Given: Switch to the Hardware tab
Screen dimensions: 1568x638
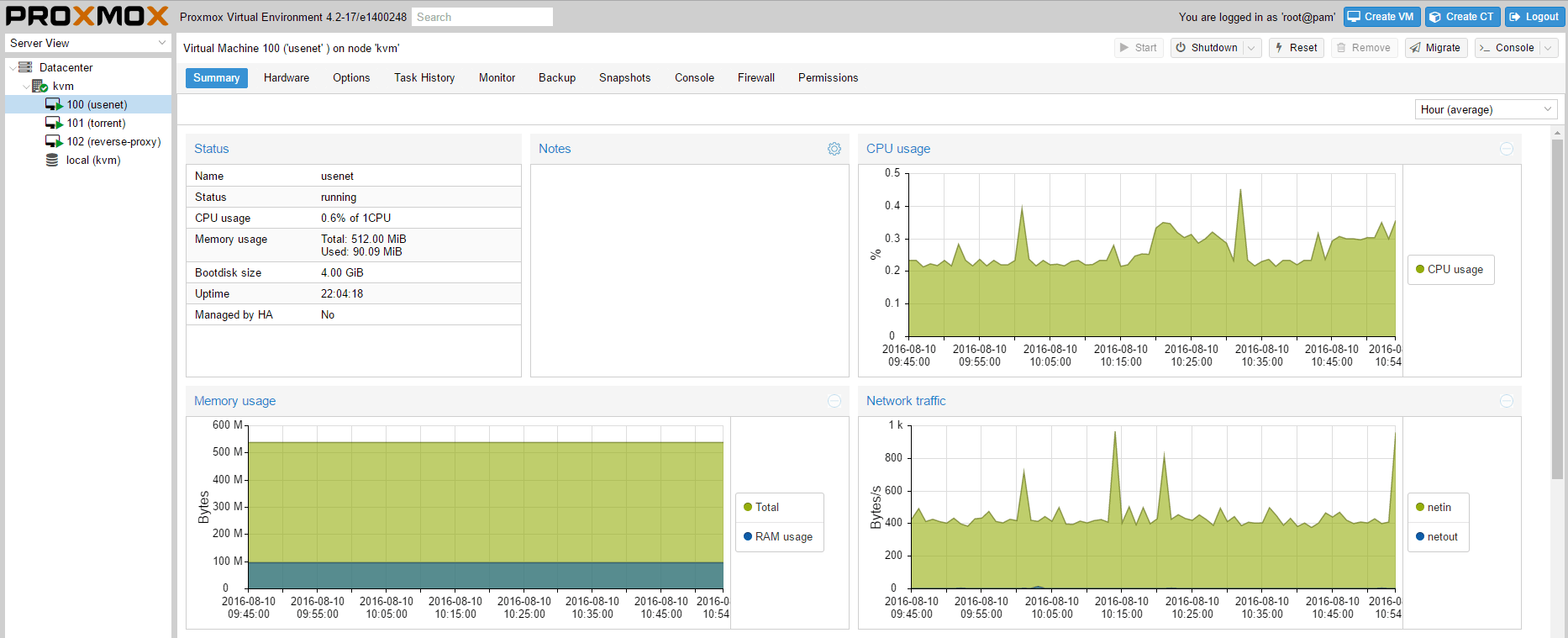Looking at the screenshot, I should click(x=286, y=78).
